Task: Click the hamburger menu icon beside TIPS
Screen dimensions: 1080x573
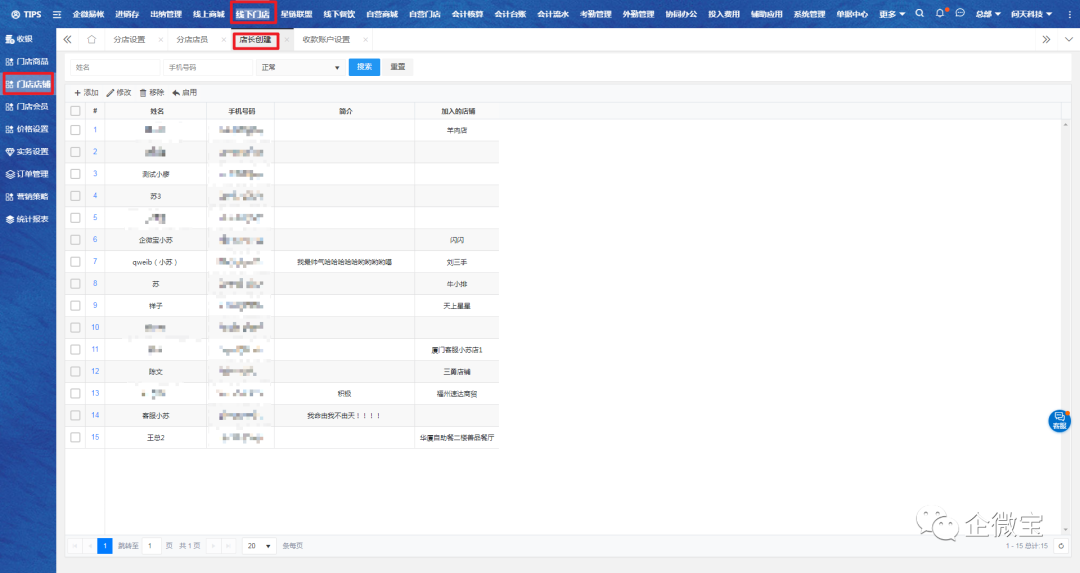Action: click(57, 14)
